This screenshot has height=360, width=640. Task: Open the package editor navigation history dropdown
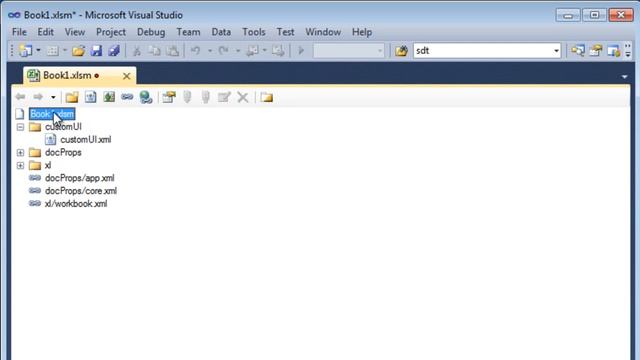pos(53,97)
